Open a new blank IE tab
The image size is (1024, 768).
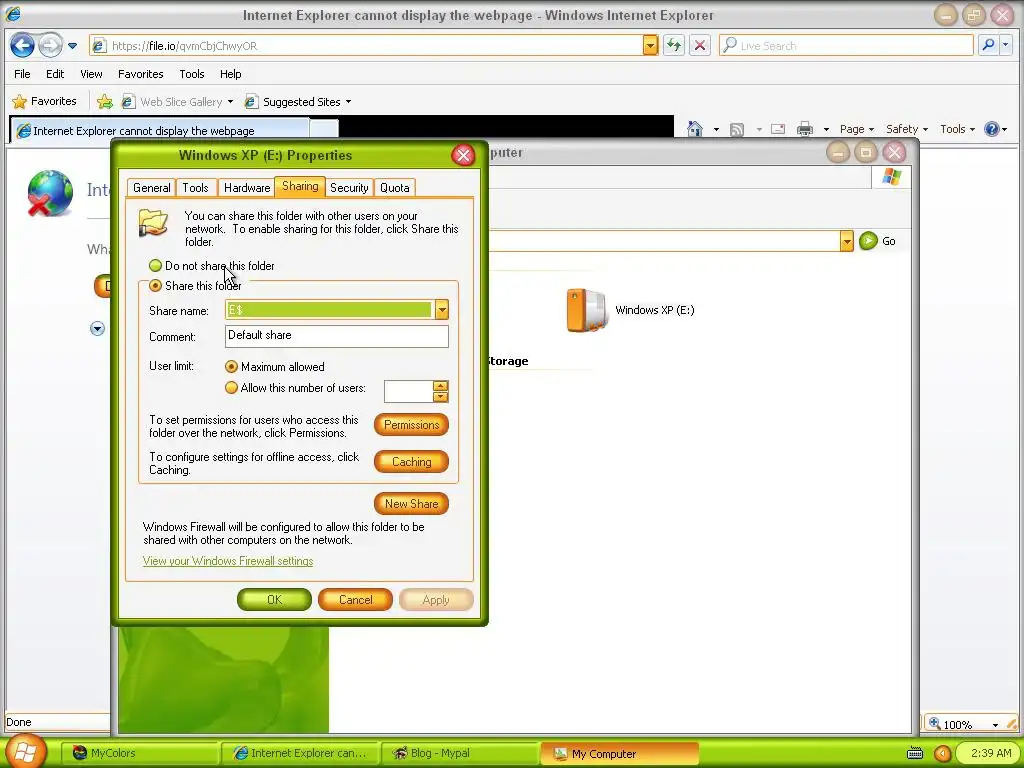324,131
